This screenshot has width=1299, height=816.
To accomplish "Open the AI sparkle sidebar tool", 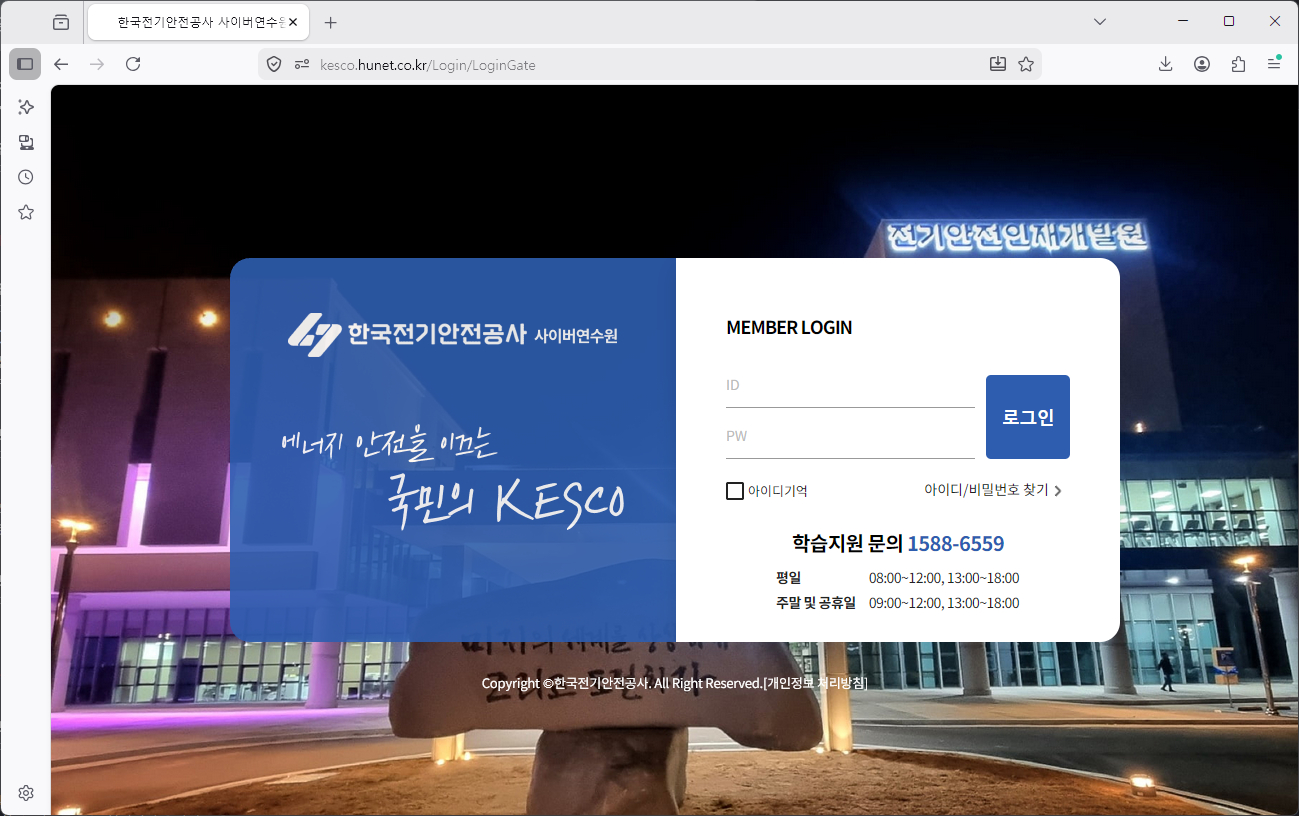I will click(26, 107).
